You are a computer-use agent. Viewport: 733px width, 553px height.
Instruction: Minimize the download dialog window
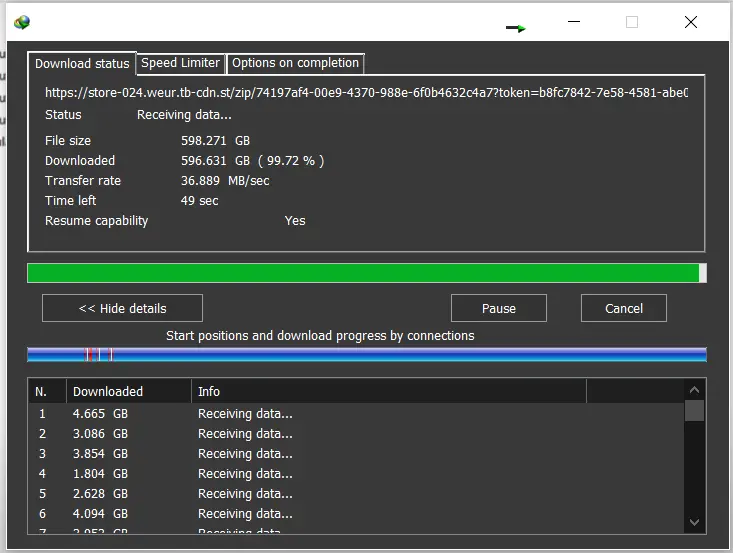[x=574, y=22]
